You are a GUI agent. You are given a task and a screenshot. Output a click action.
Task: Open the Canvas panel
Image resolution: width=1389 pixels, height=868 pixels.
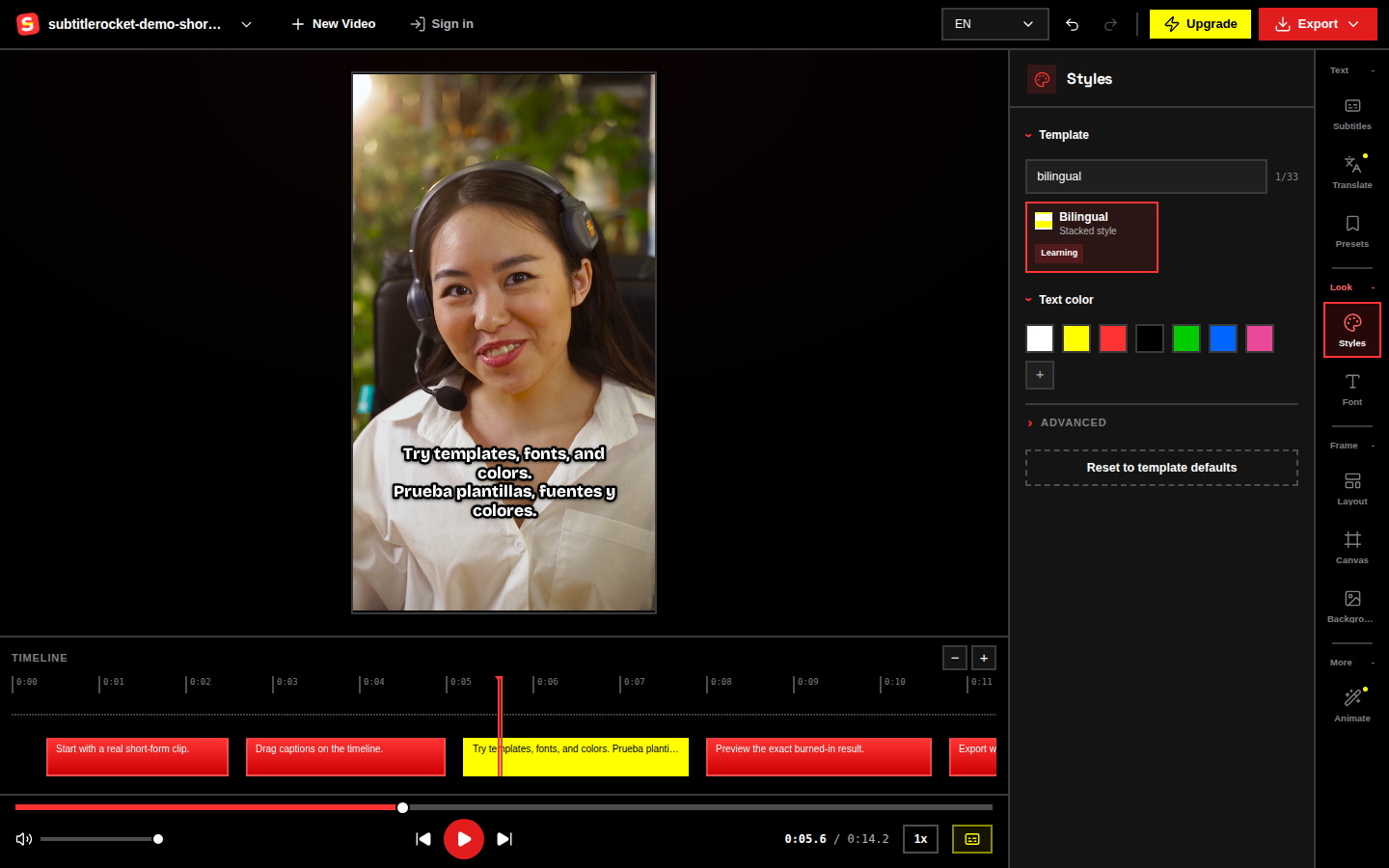(x=1352, y=547)
